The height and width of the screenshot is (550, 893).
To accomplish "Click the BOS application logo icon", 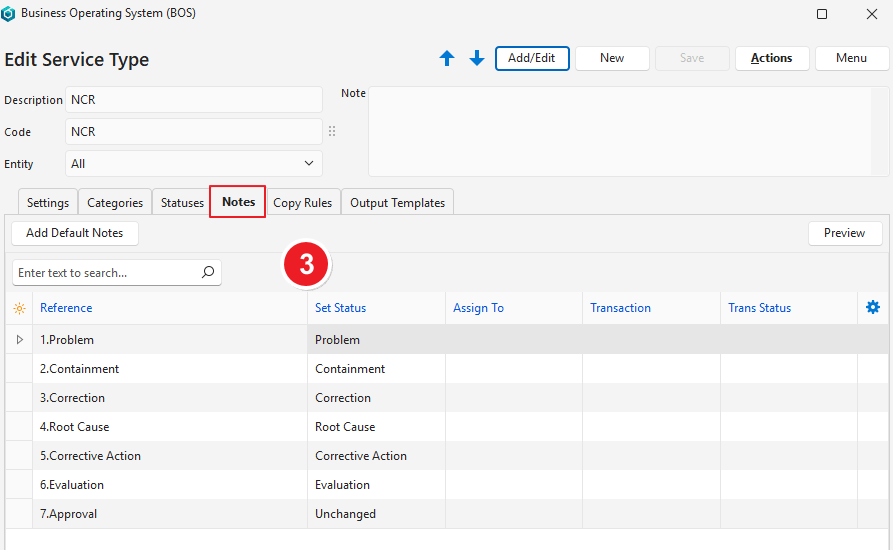I will [x=9, y=14].
